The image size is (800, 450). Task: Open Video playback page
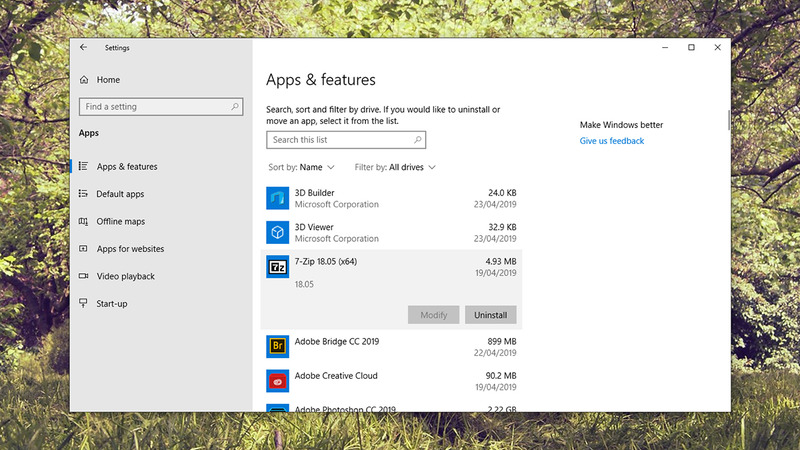tap(126, 276)
